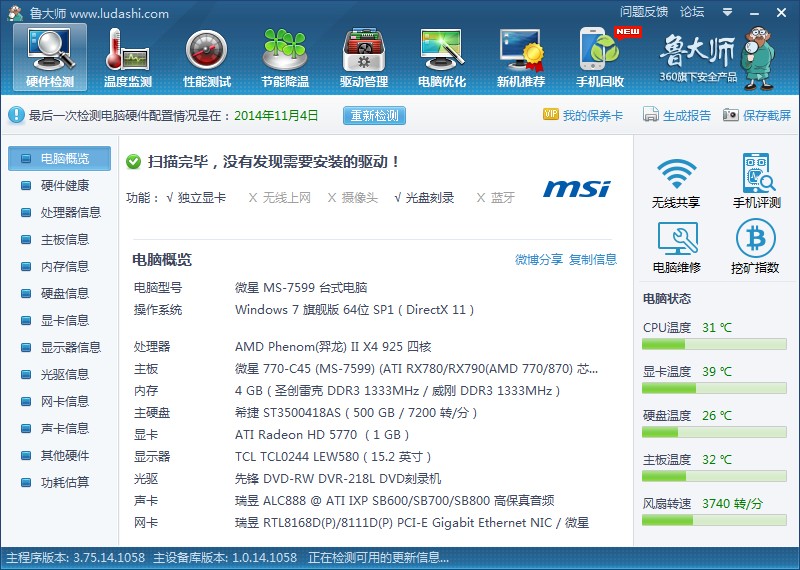This screenshot has width=800, height=570.
Task: Click 2014年11月4日 last detection date
Action: point(276,115)
